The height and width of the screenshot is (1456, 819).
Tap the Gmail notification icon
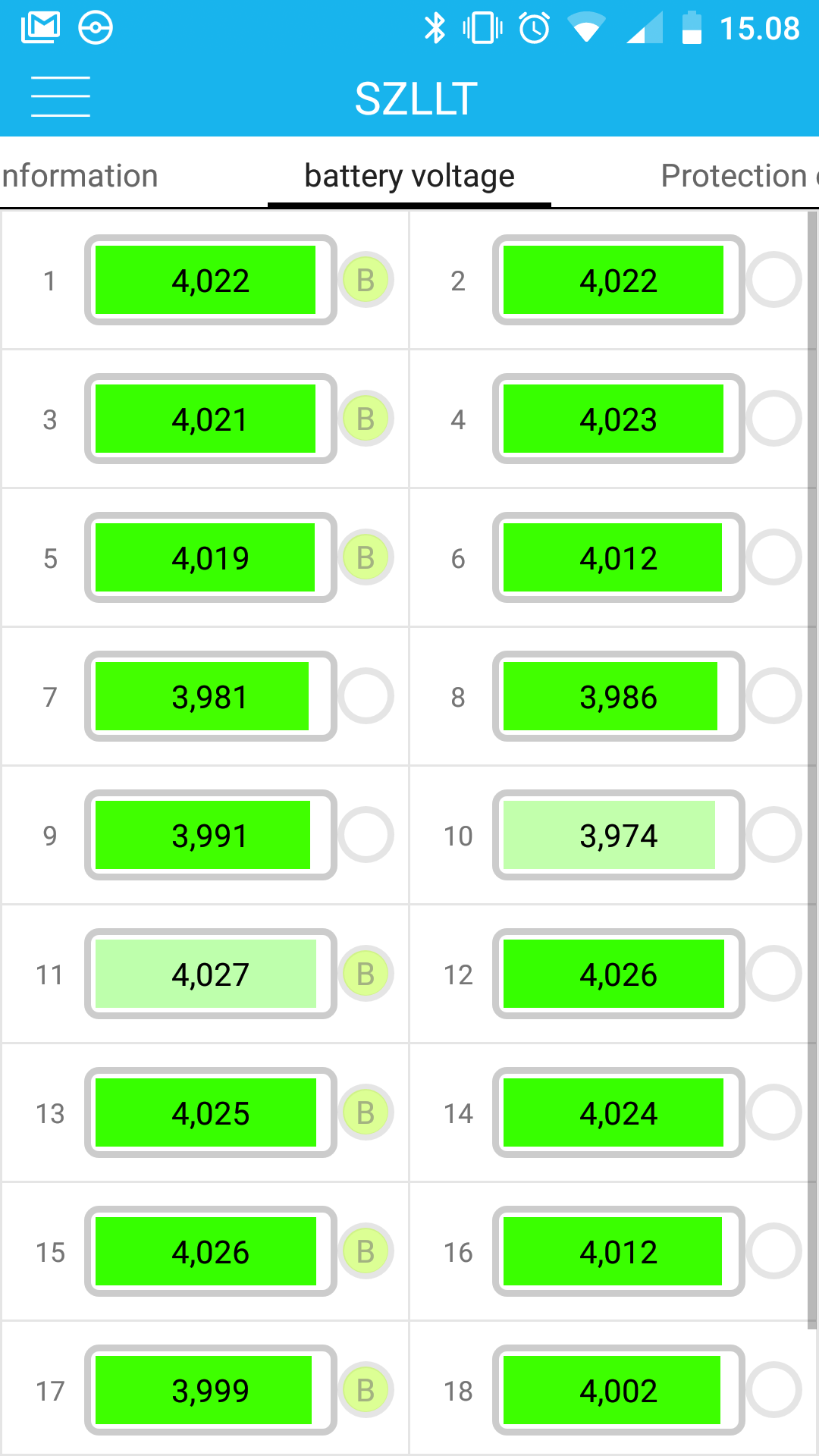point(40,28)
